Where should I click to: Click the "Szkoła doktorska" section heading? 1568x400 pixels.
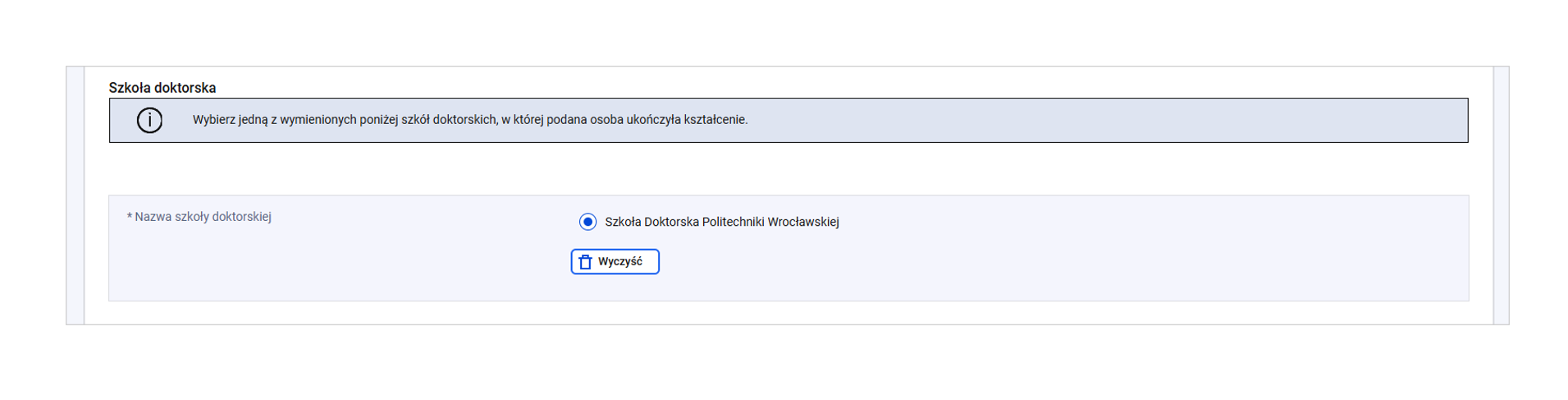pos(162,88)
